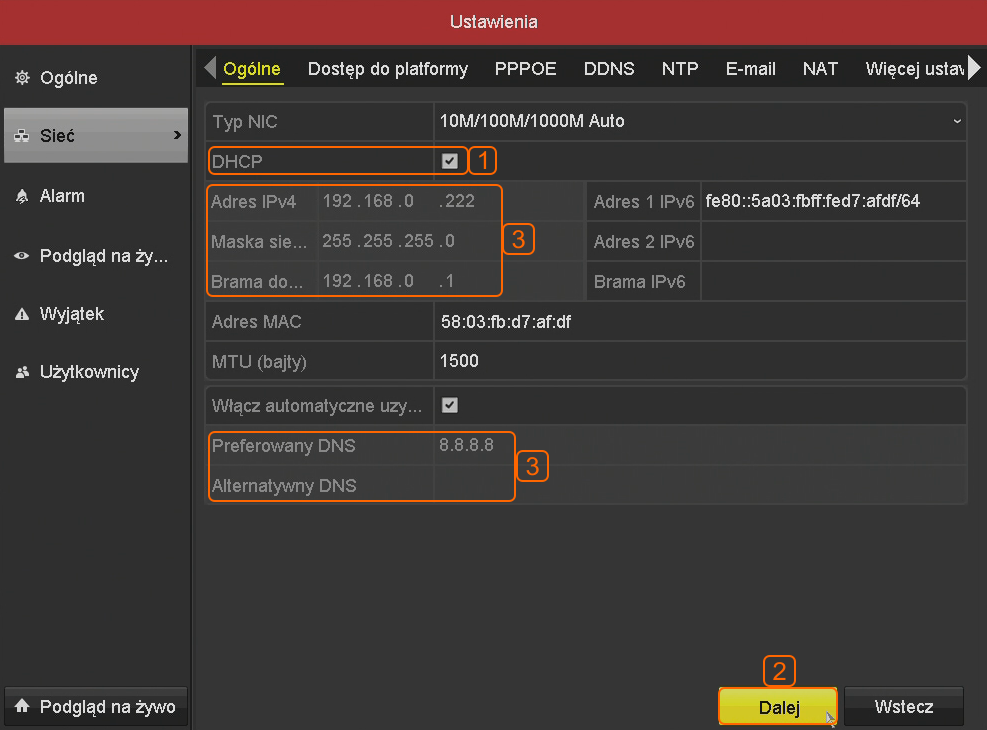Click the eye icon for Podgląd na żywo settings
The width and height of the screenshot is (987, 730).
pos(22,256)
